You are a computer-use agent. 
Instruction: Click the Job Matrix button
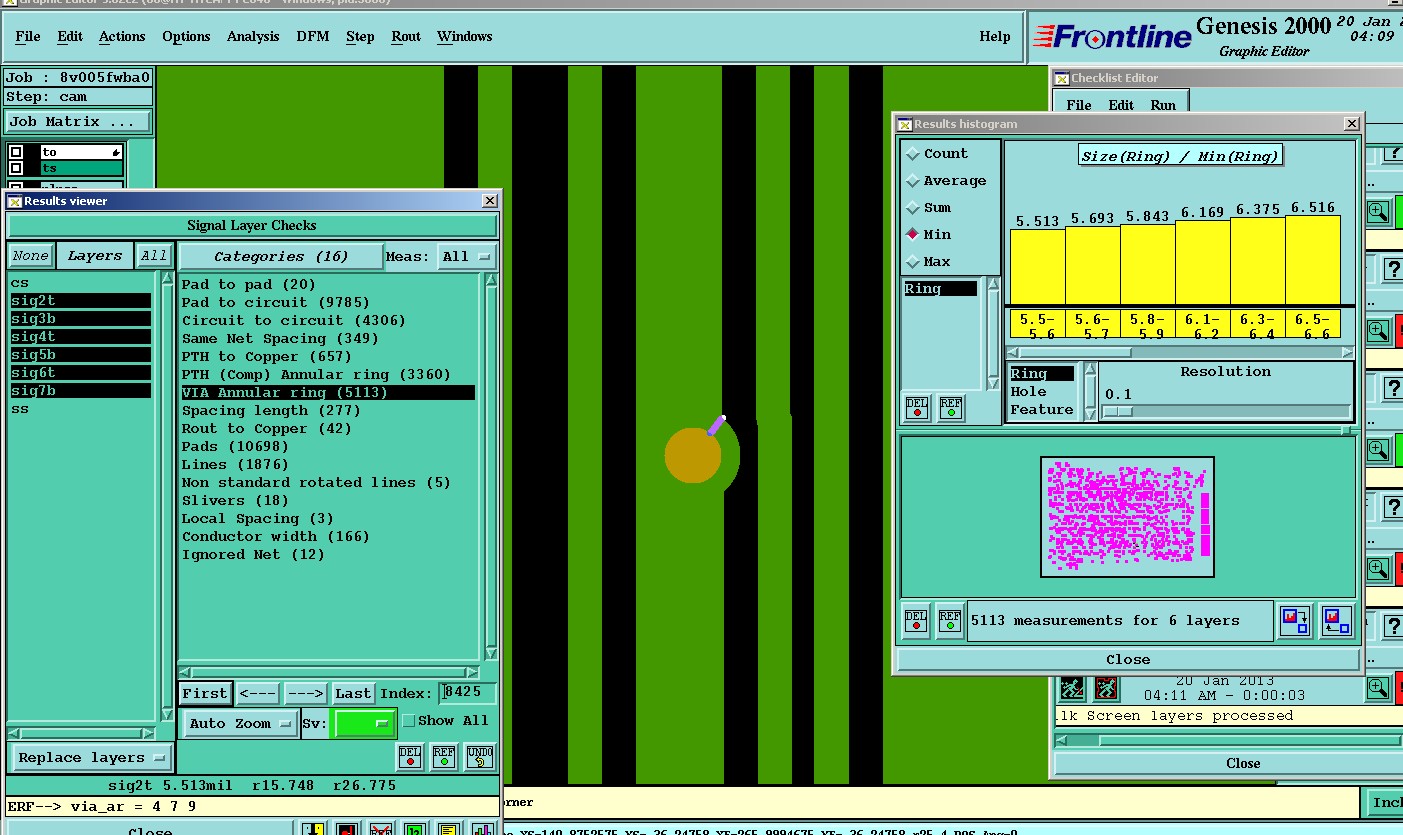click(79, 122)
